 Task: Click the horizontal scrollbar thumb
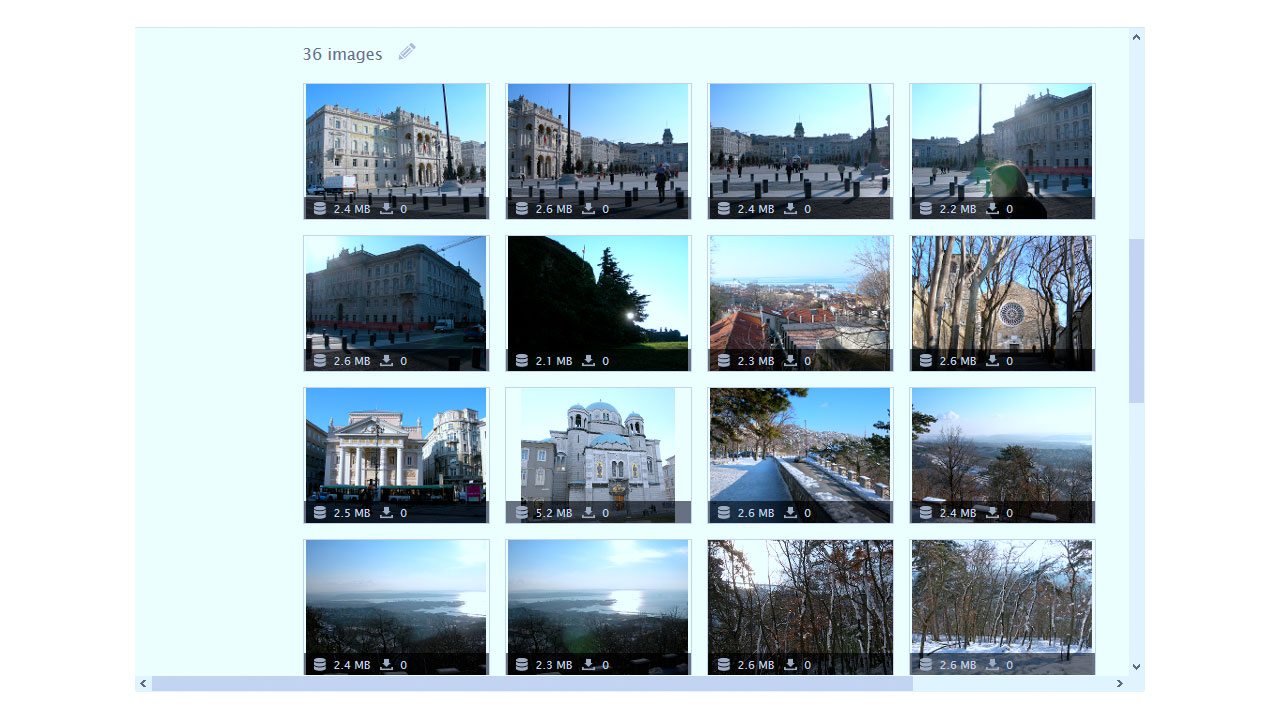(x=532, y=684)
